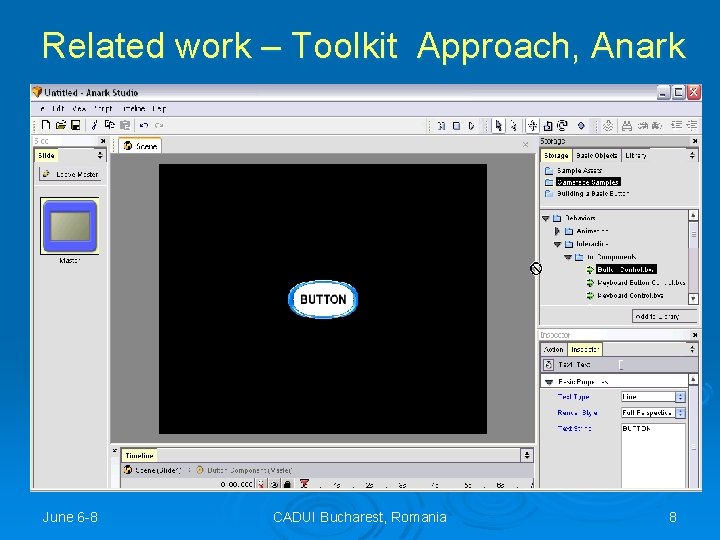
Task: Switch to the Storage tab
Action: [x=556, y=156]
